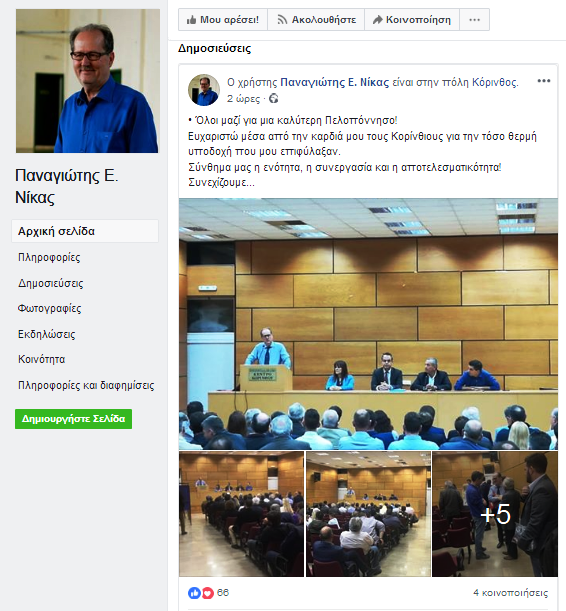Select Αρχική σελίδα in sidebar menu
The height and width of the screenshot is (611, 566).
point(85,231)
